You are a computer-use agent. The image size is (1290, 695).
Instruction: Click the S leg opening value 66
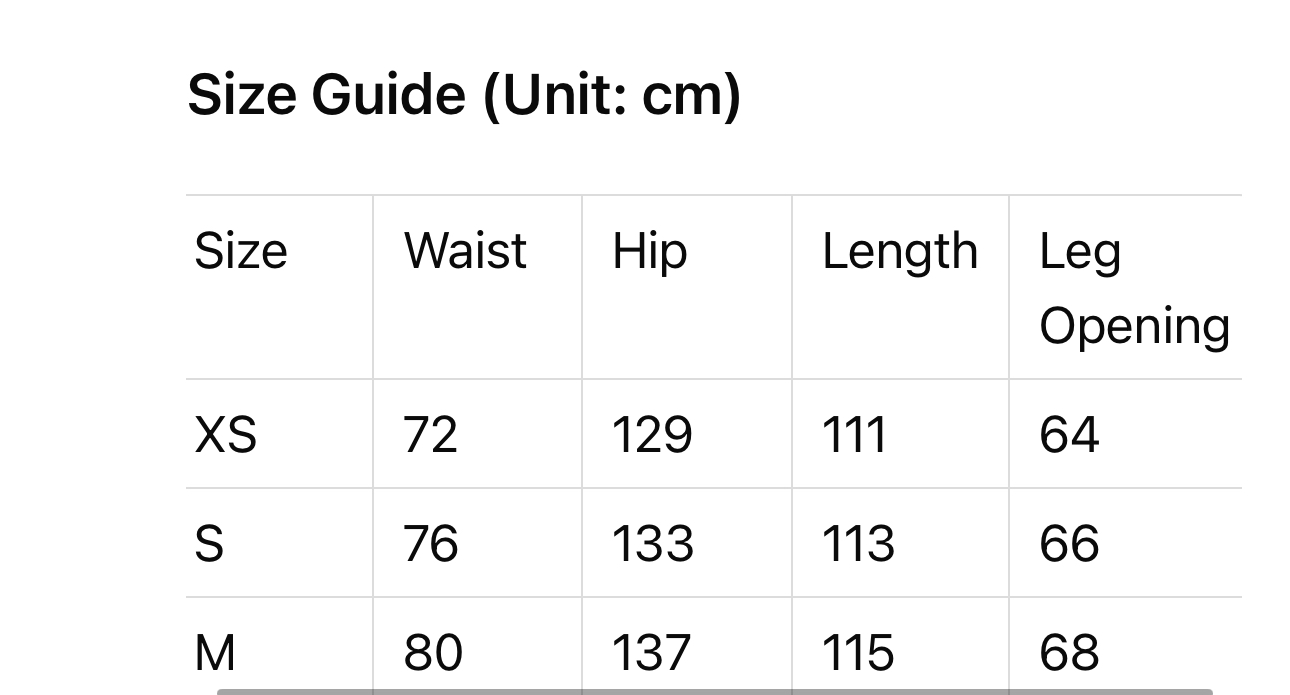(1069, 544)
